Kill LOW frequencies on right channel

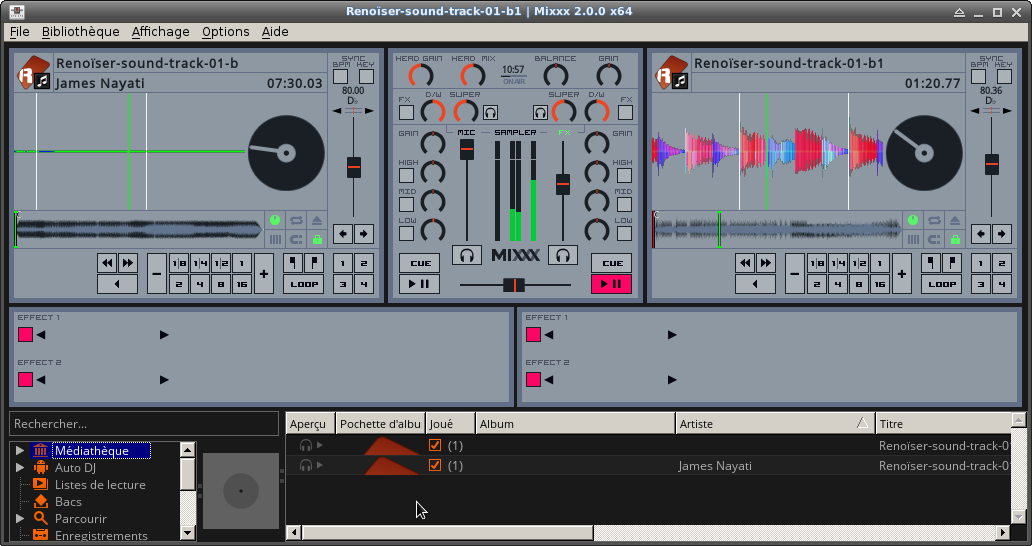pyautogui.click(x=625, y=234)
